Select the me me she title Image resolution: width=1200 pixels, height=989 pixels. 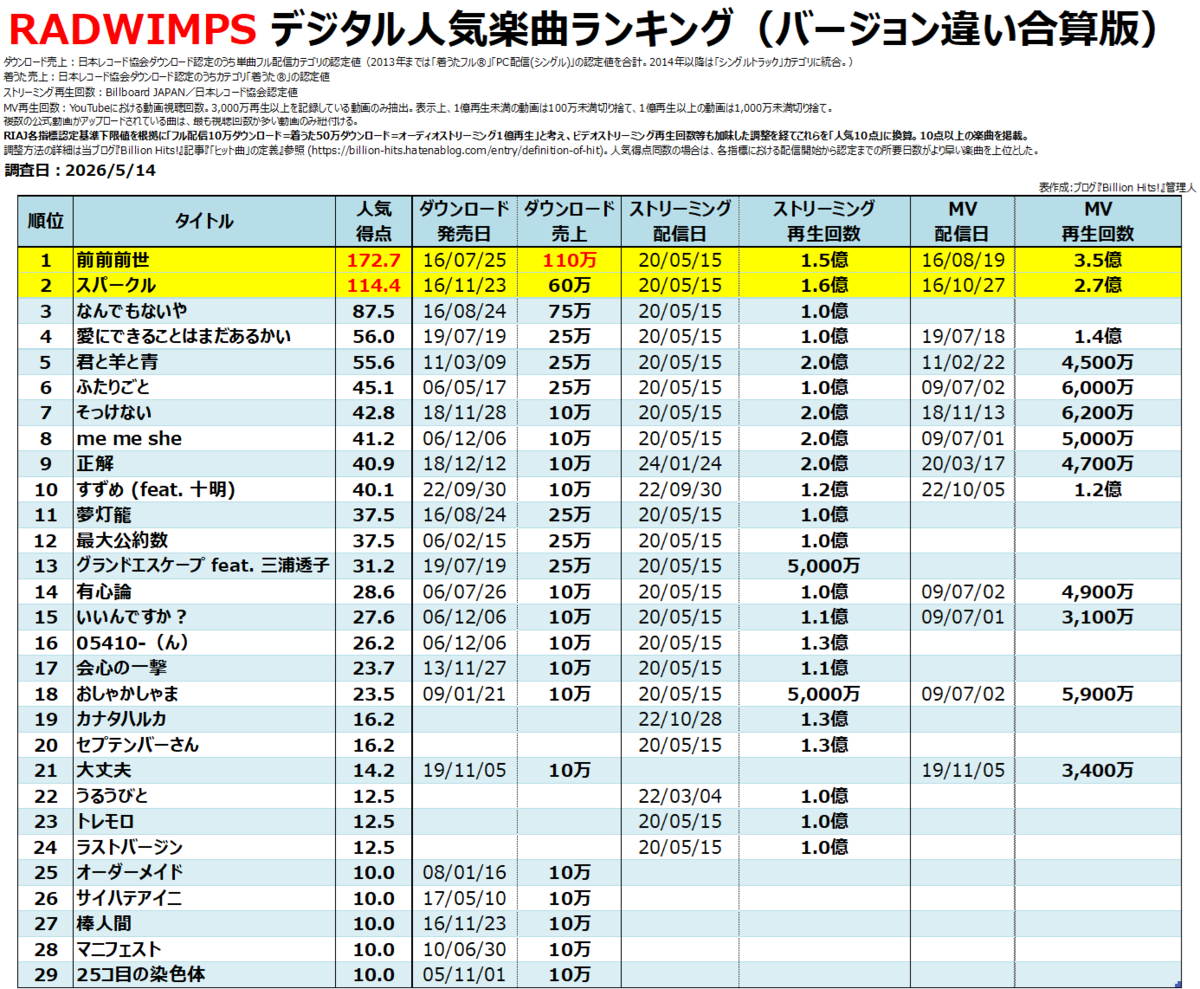(x=206, y=438)
